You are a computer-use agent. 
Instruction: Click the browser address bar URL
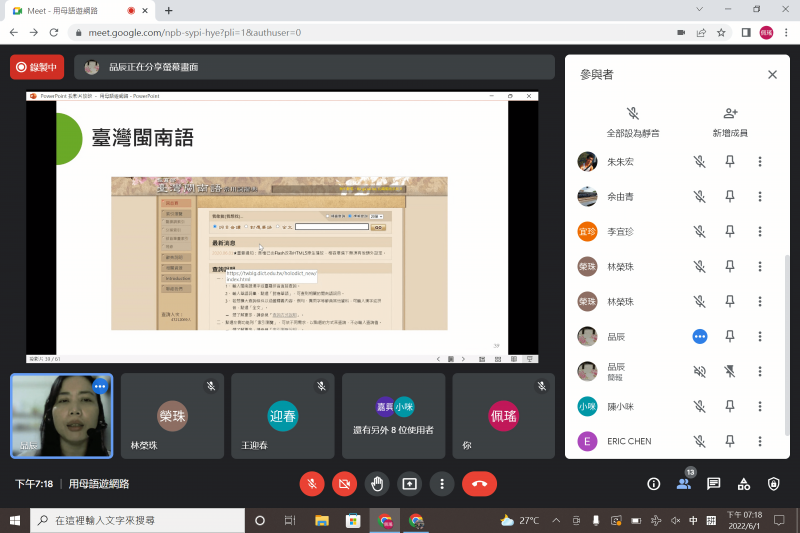coord(194,33)
